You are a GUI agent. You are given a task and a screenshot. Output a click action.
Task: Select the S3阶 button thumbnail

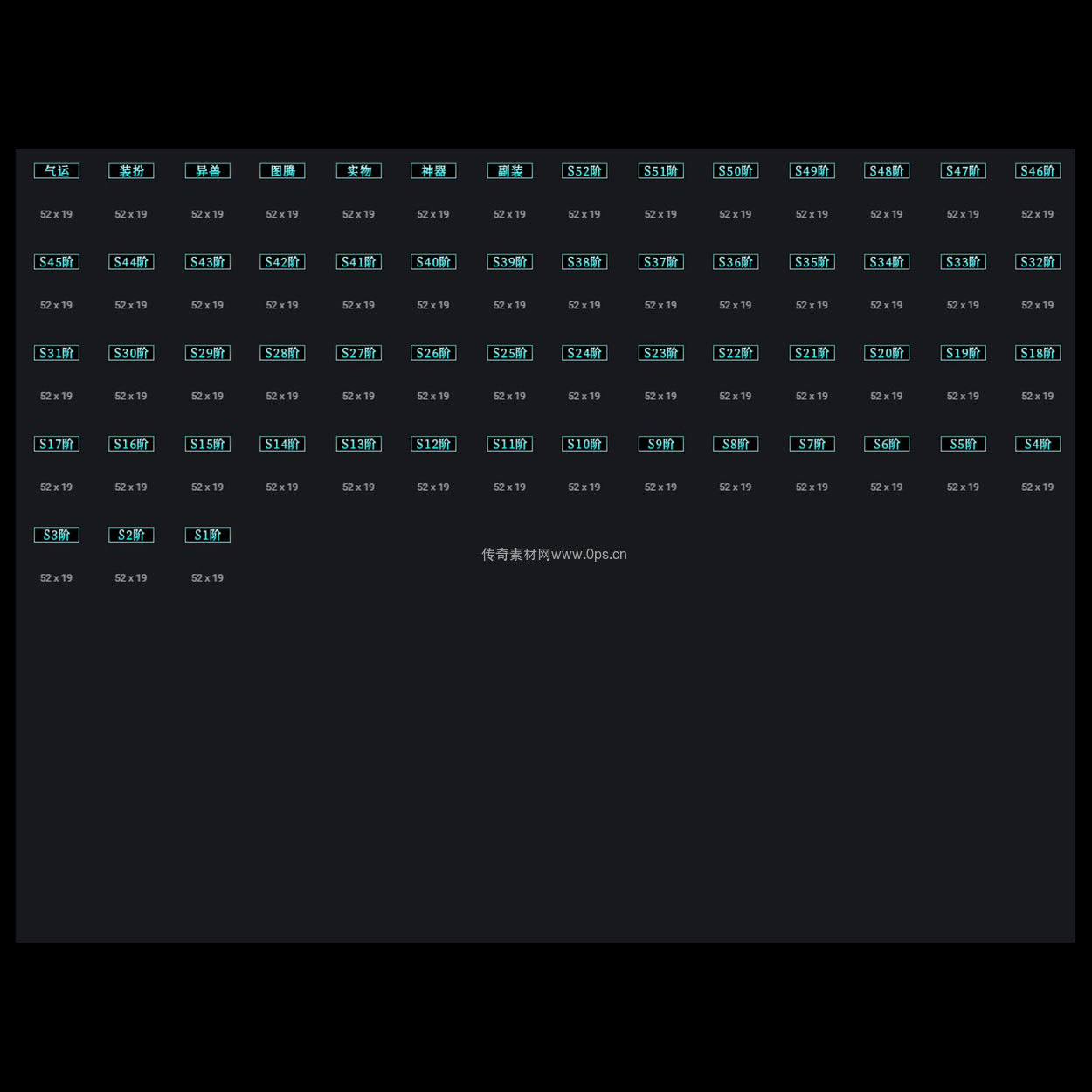click(57, 535)
